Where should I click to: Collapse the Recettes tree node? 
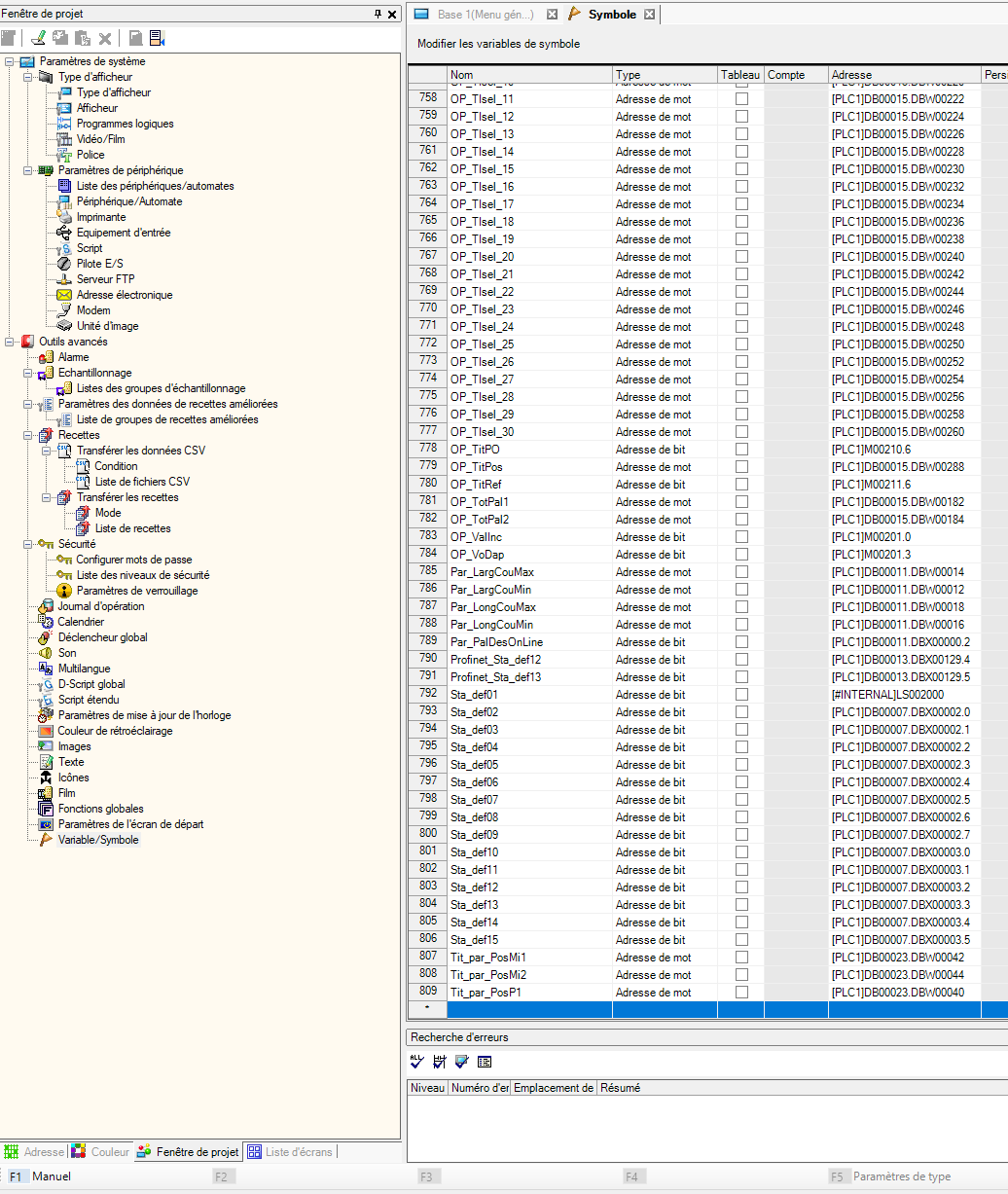28,435
